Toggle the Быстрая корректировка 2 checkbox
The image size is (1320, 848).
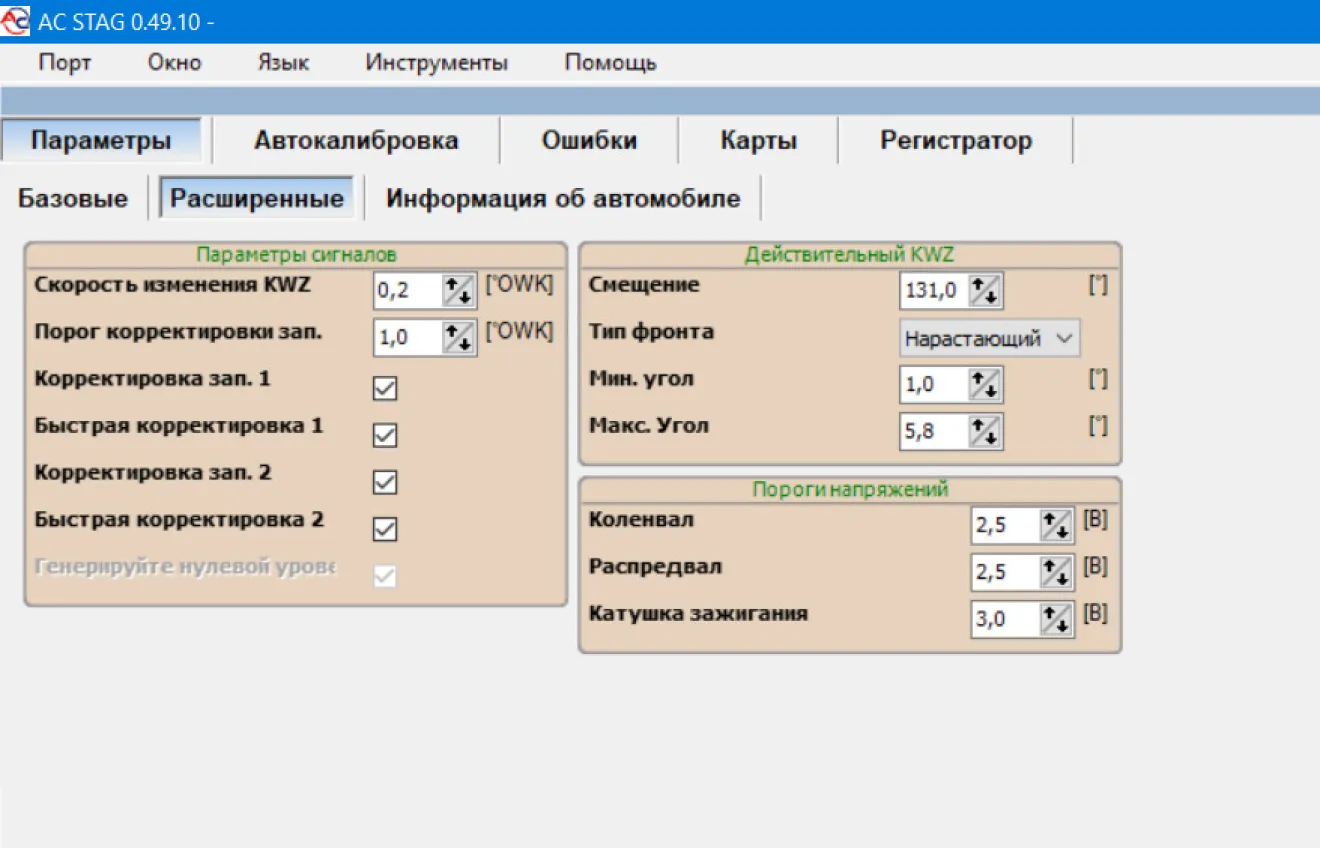385,528
